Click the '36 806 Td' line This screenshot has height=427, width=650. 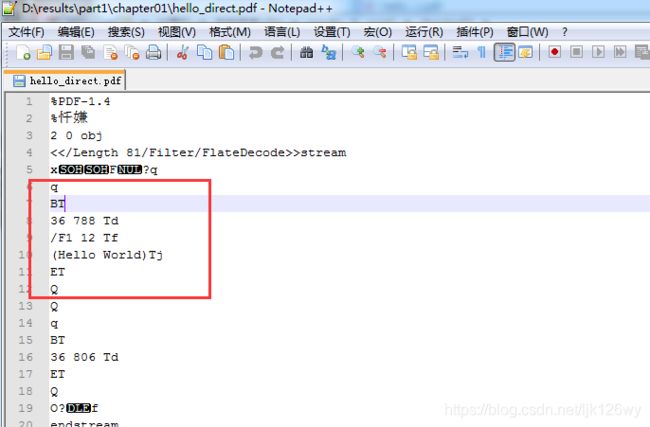84,357
